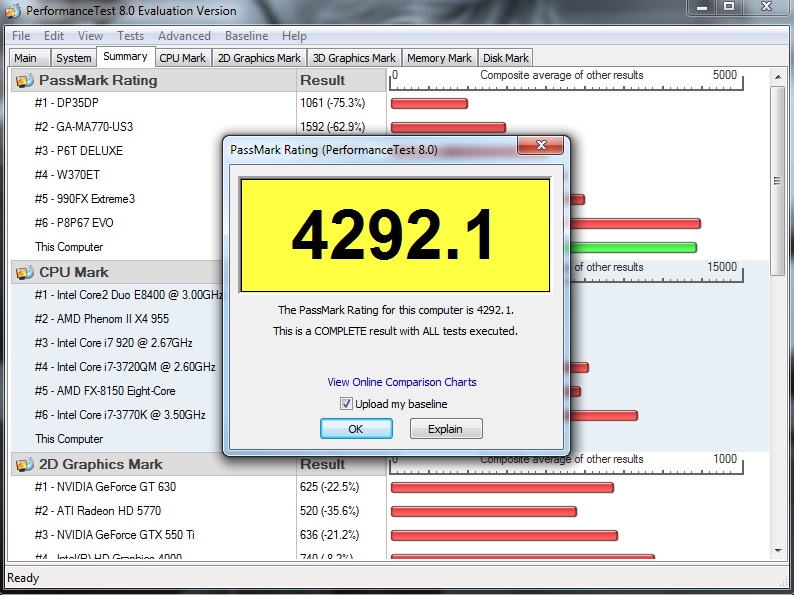Click the vertical scrollbar down arrow
The image size is (794, 595).
click(778, 551)
